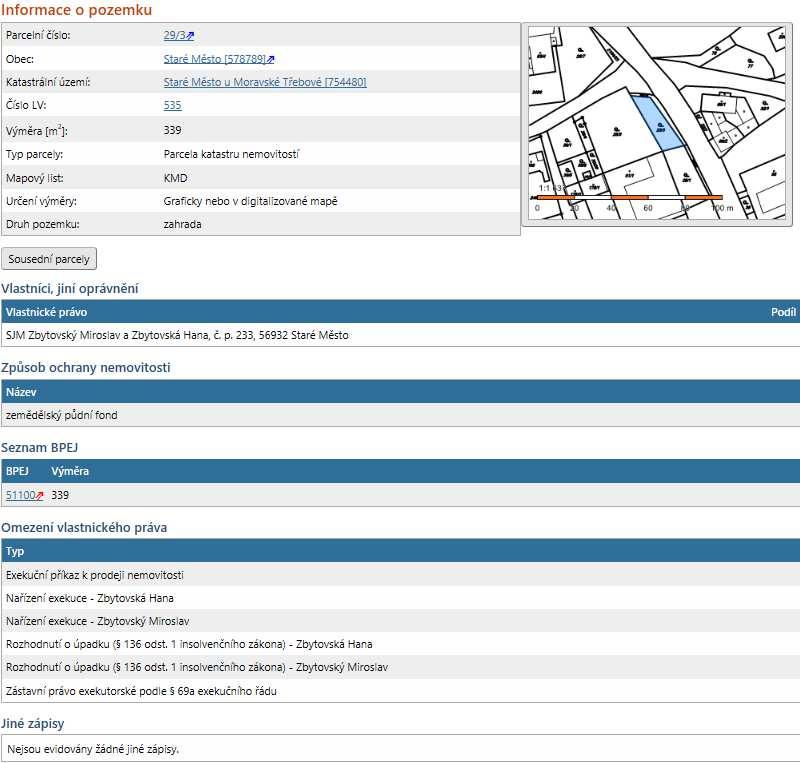Click area value 339 next to Výměra [m²]
Screen dimensions: 800x763
pyautogui.click(x=172, y=130)
